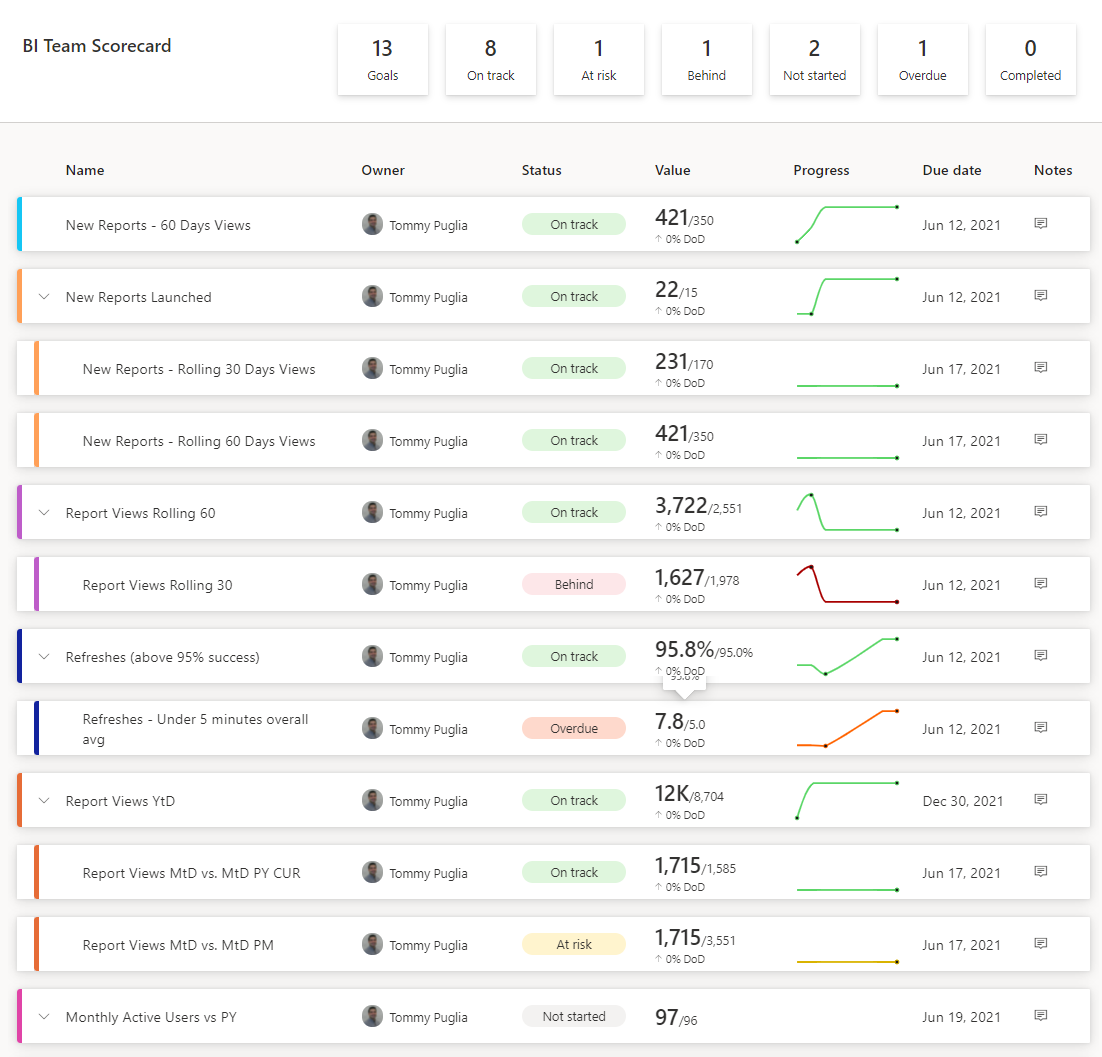Screen dimensions: 1102x1057
Task: Click the Overdue status pill
Action: pyautogui.click(x=573, y=728)
